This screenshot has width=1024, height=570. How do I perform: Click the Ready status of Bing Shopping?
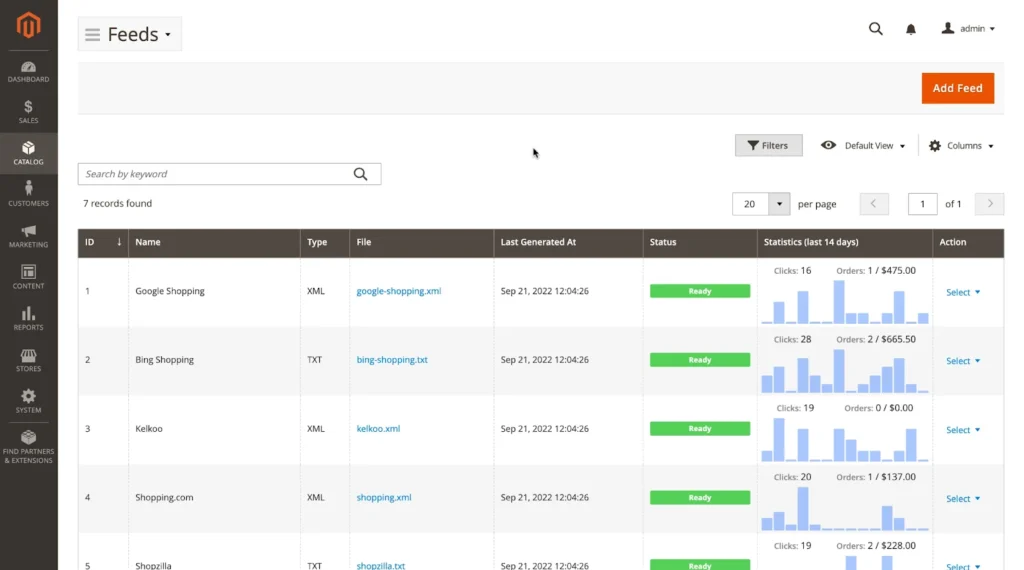pos(699,360)
